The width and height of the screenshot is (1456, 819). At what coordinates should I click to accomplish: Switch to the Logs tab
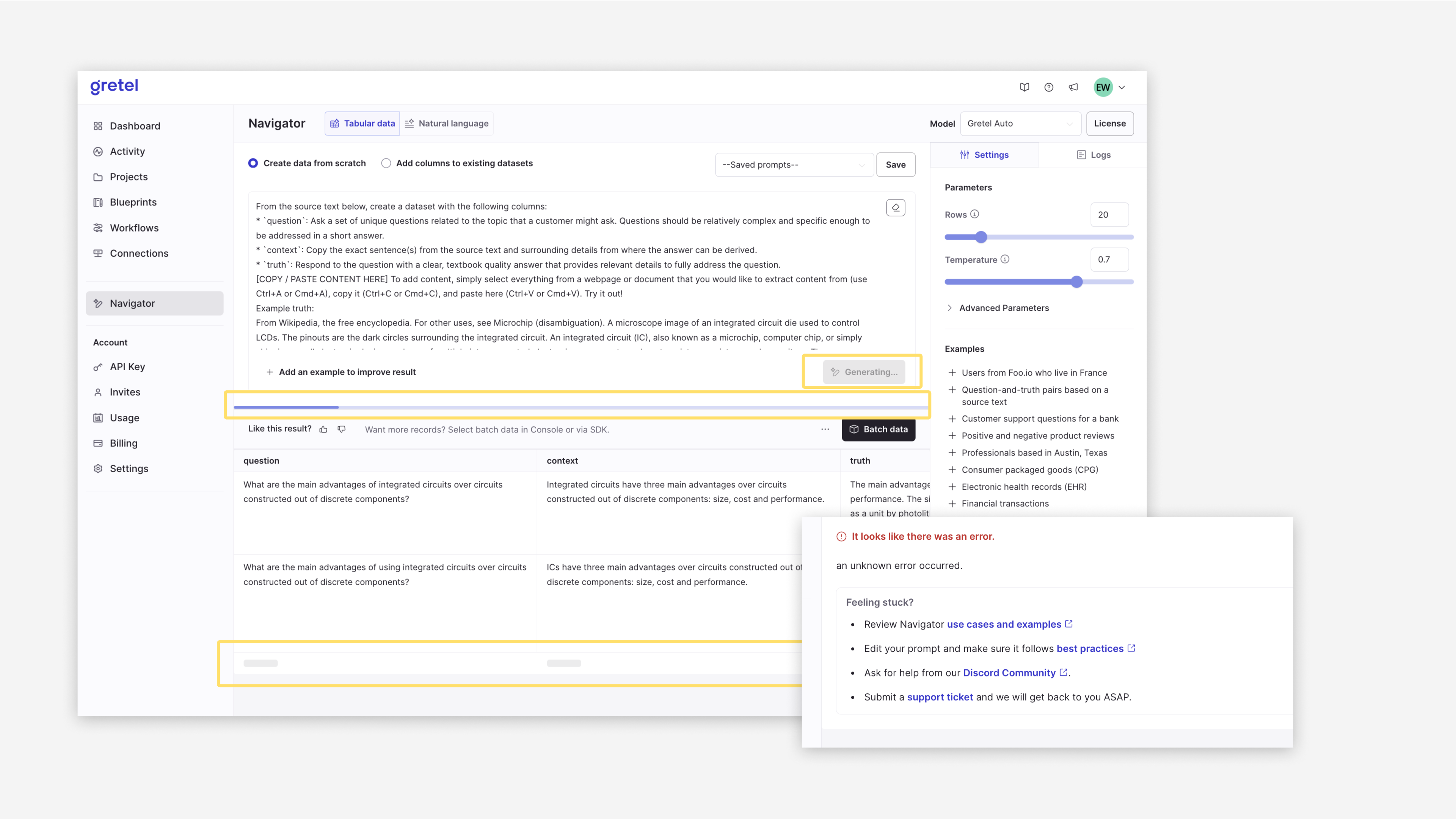pos(1093,155)
